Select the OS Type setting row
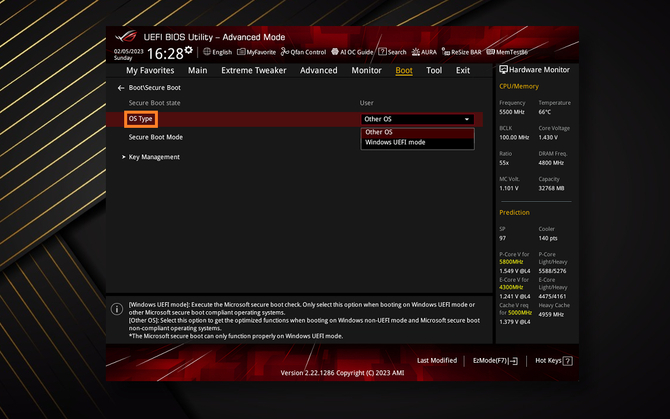Screen dimensions: 670x419 point(294,119)
